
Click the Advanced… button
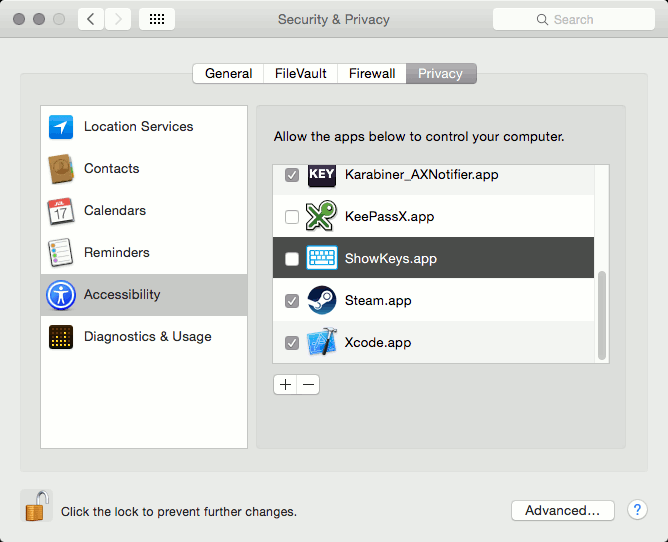tap(562, 510)
